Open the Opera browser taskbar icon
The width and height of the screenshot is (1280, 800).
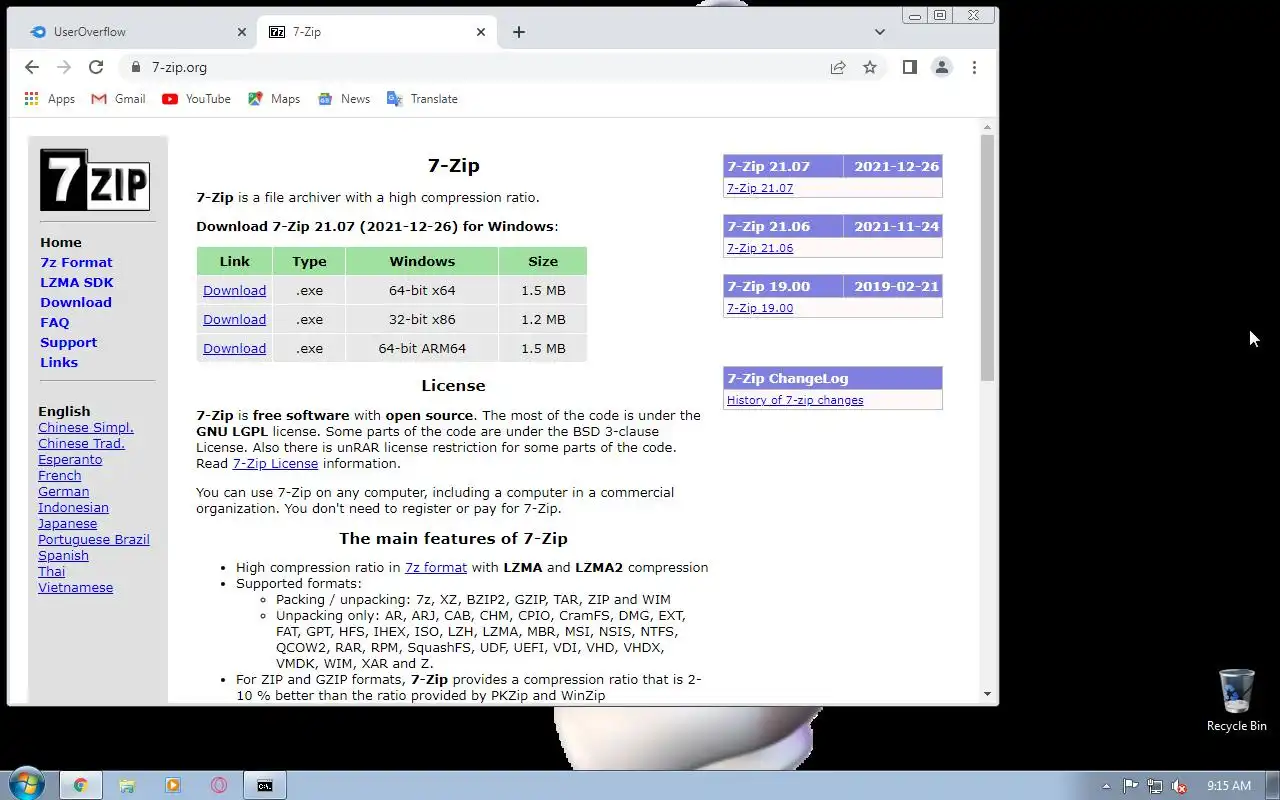219,785
